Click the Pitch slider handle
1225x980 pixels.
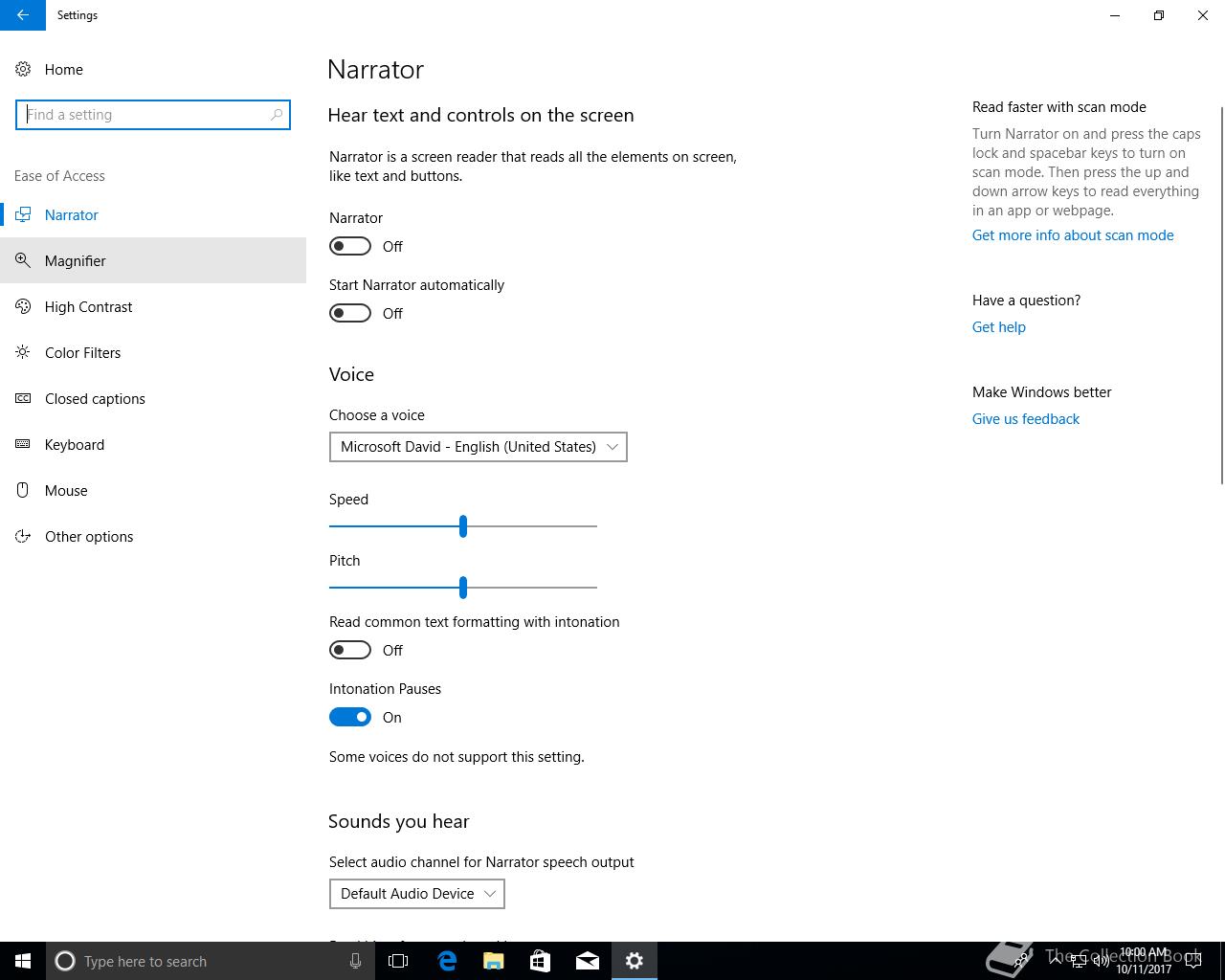tap(463, 588)
